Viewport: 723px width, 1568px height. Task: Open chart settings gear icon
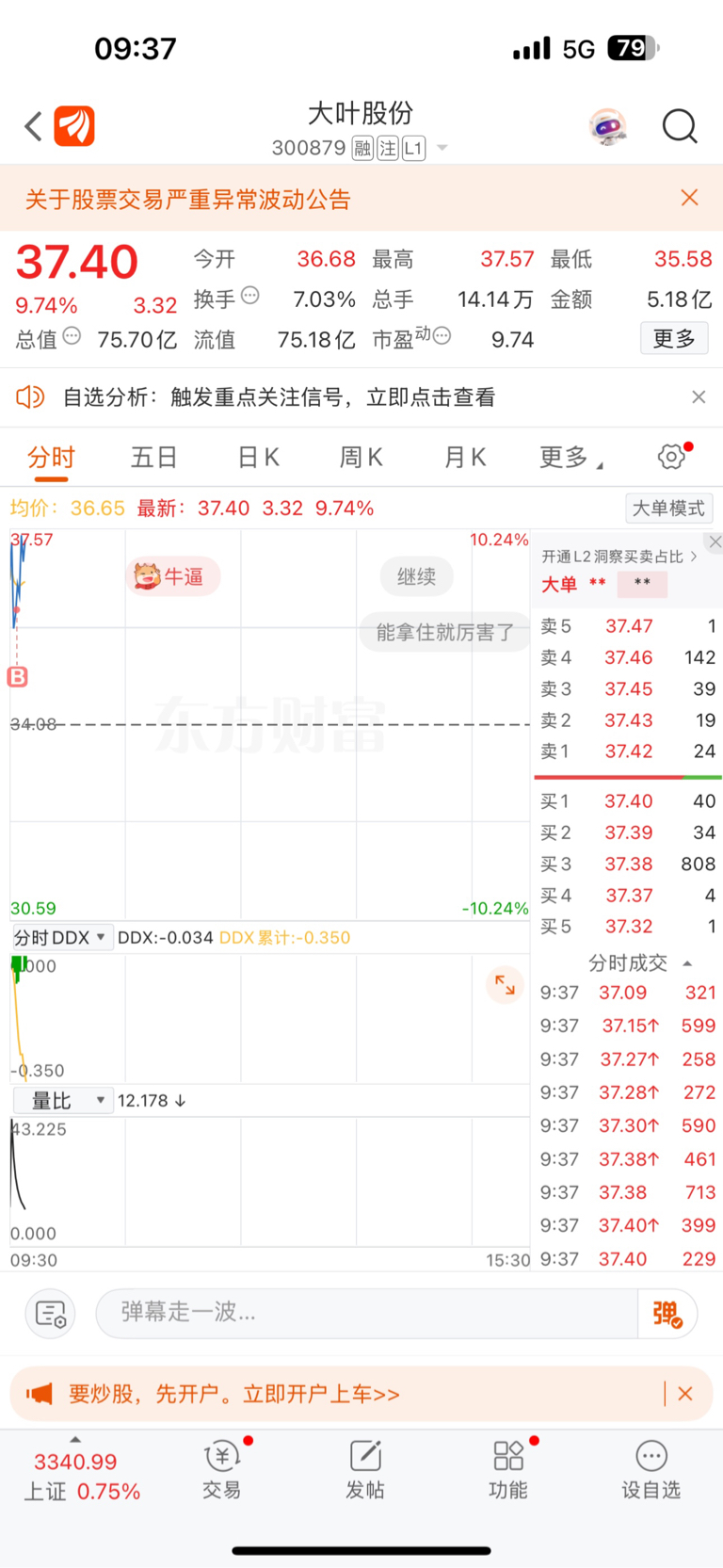click(x=671, y=457)
